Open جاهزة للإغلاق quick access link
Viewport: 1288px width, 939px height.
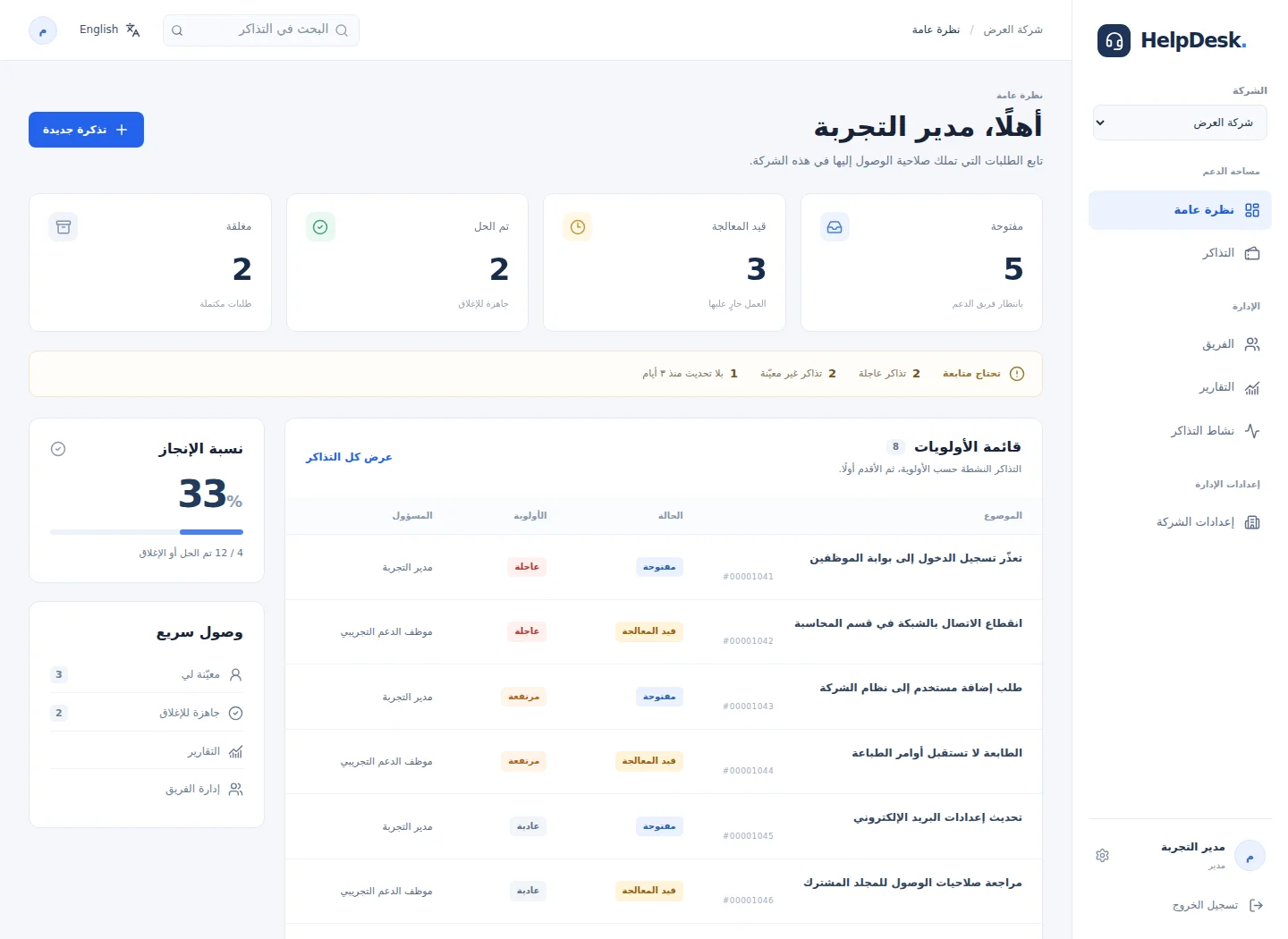click(147, 713)
